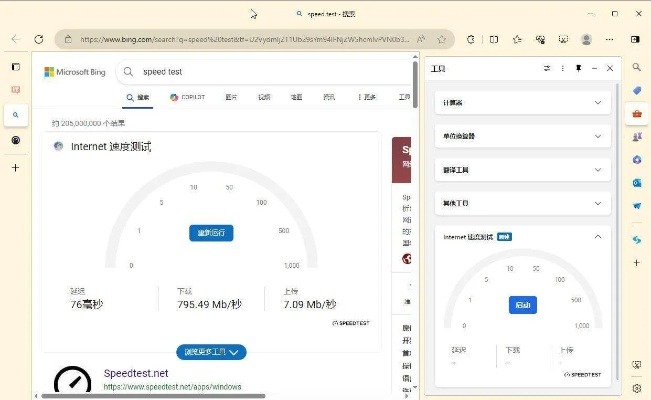
Task: Add new sidebar app with plus icon
Action: [15, 167]
